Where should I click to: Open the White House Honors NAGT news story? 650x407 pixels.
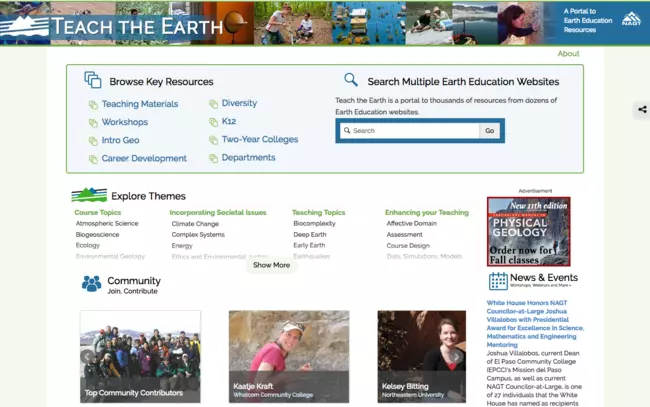pyautogui.click(x=535, y=324)
